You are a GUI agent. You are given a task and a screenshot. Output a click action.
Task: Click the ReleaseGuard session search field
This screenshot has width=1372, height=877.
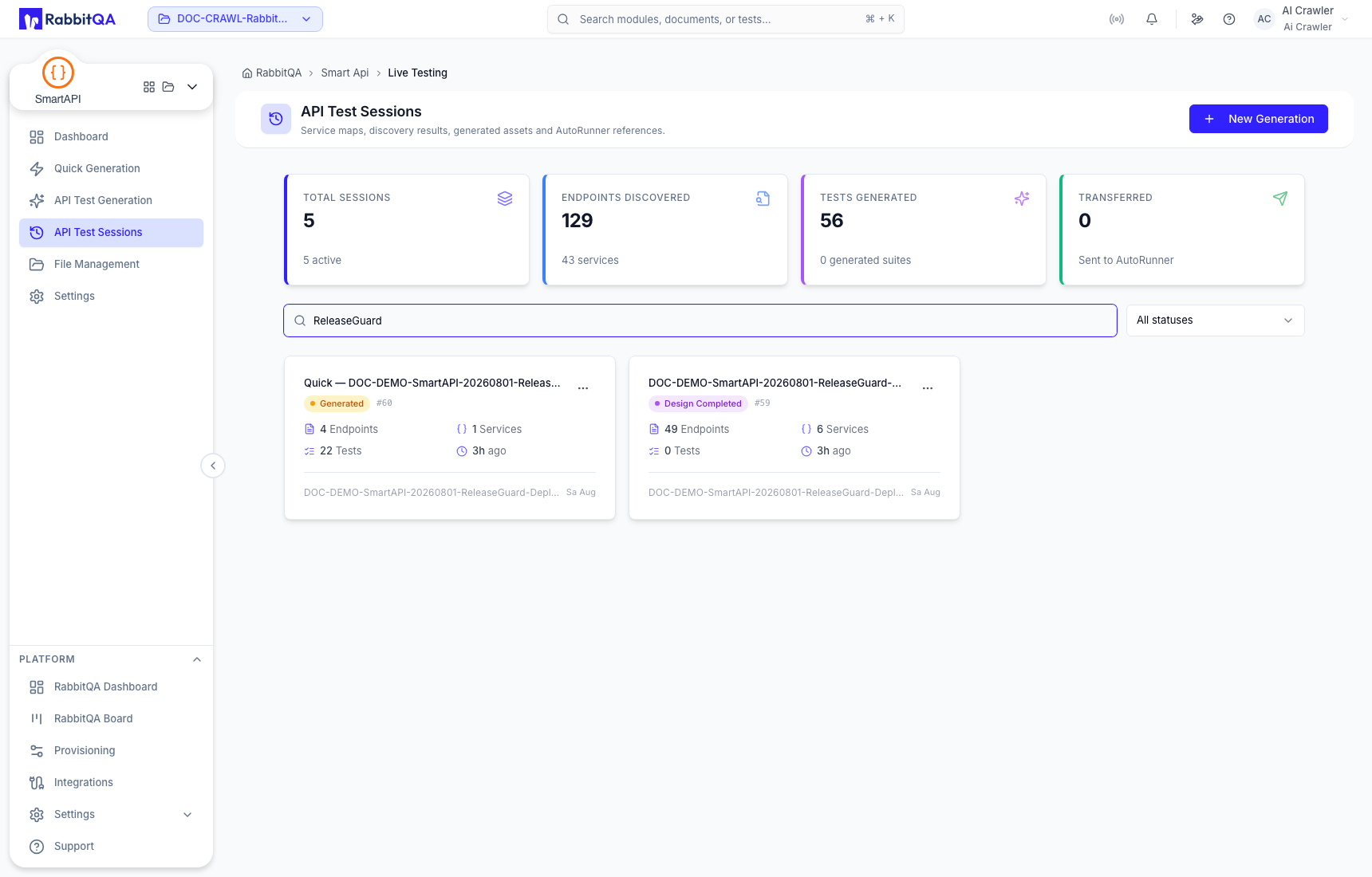(x=700, y=321)
